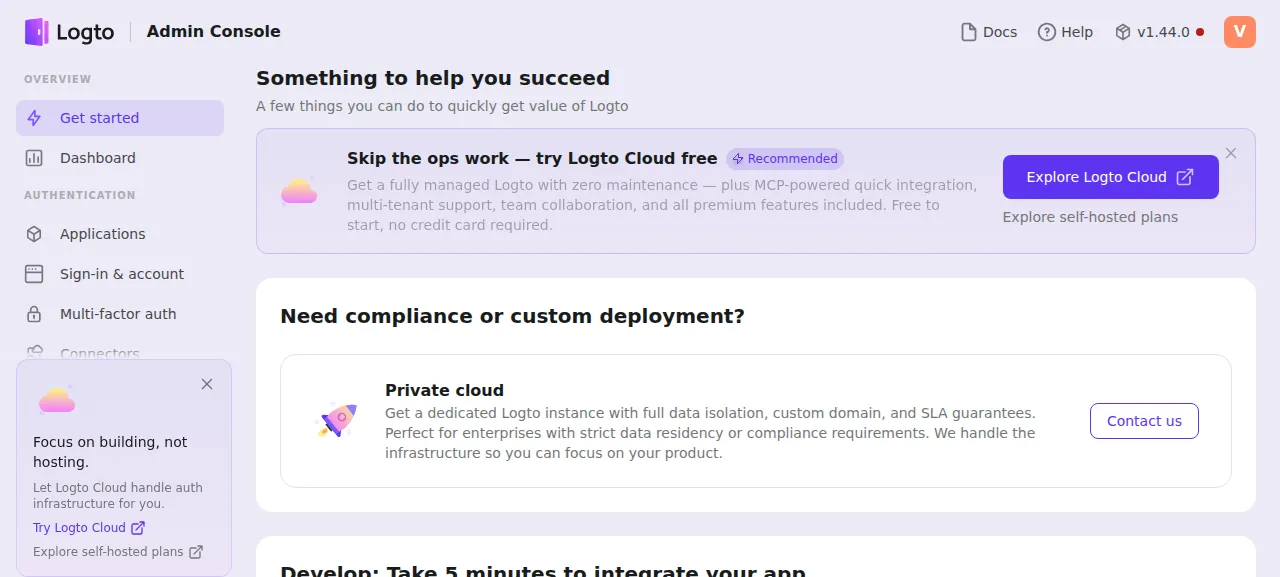Click the Sign-in & account window icon
The width and height of the screenshot is (1280, 577).
[x=34, y=274]
